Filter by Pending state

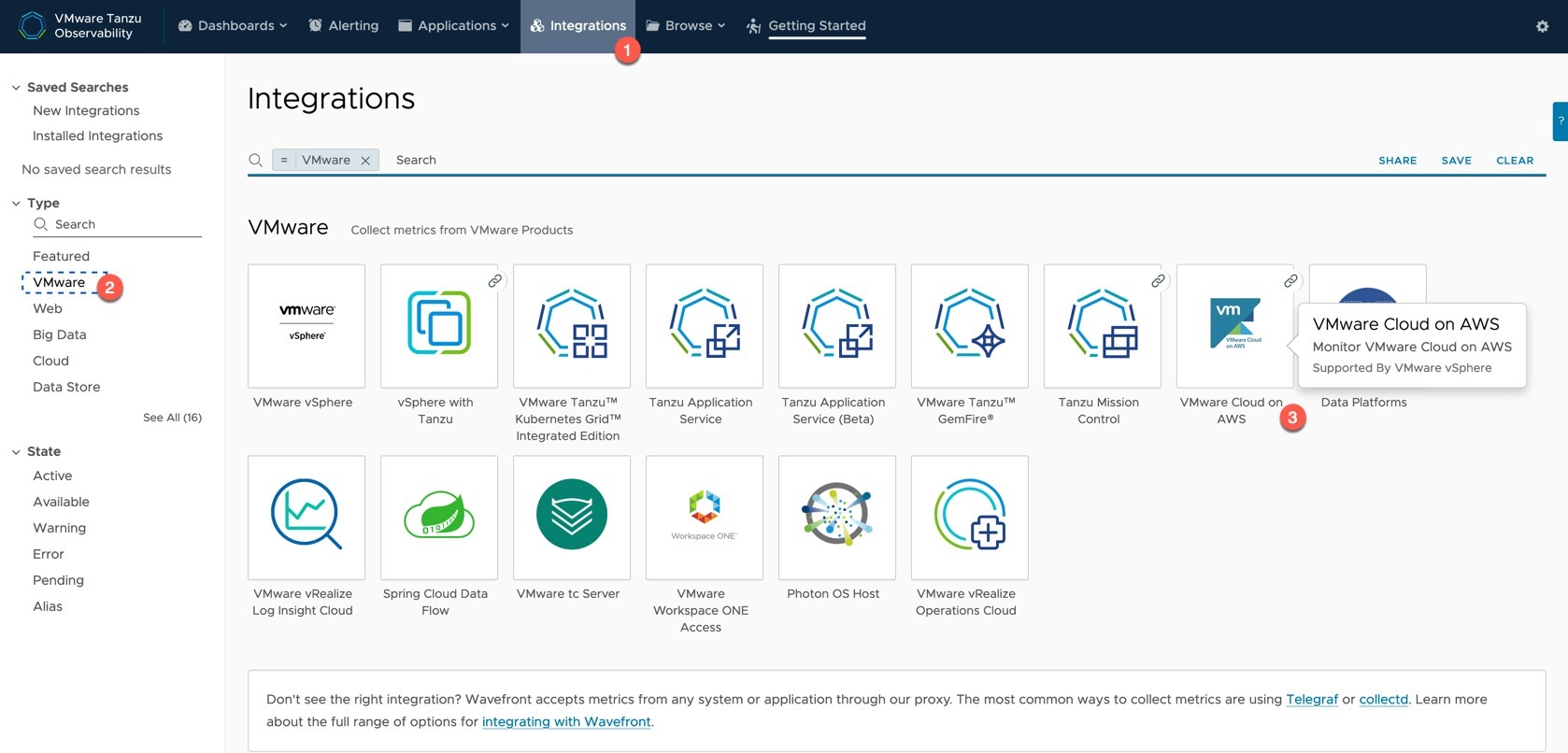pos(58,580)
